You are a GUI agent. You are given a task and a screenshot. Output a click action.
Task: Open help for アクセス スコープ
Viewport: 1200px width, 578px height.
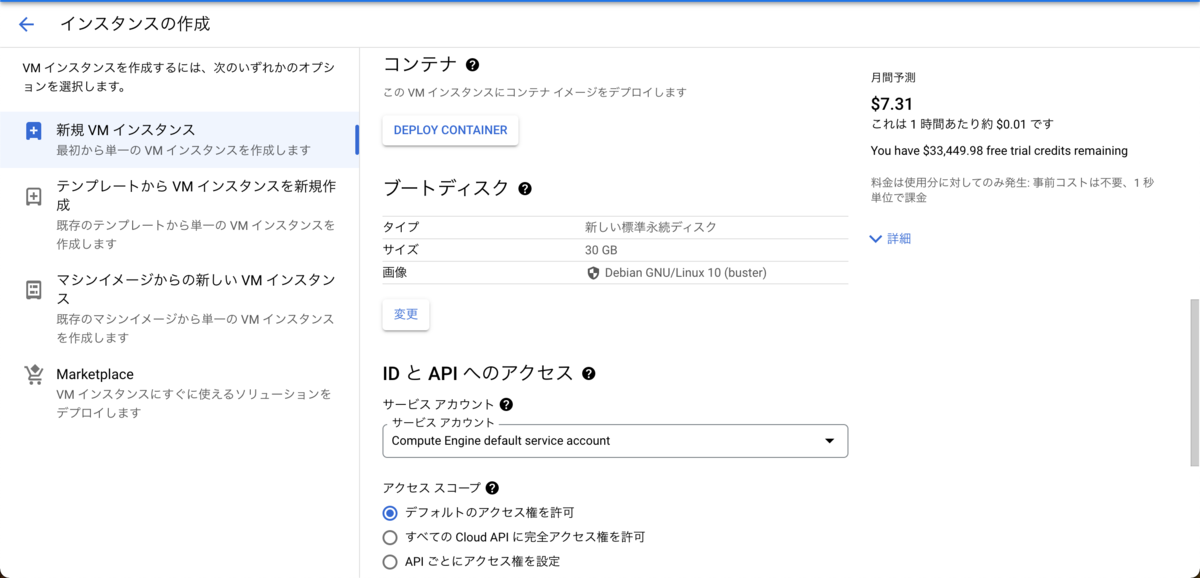click(x=492, y=488)
